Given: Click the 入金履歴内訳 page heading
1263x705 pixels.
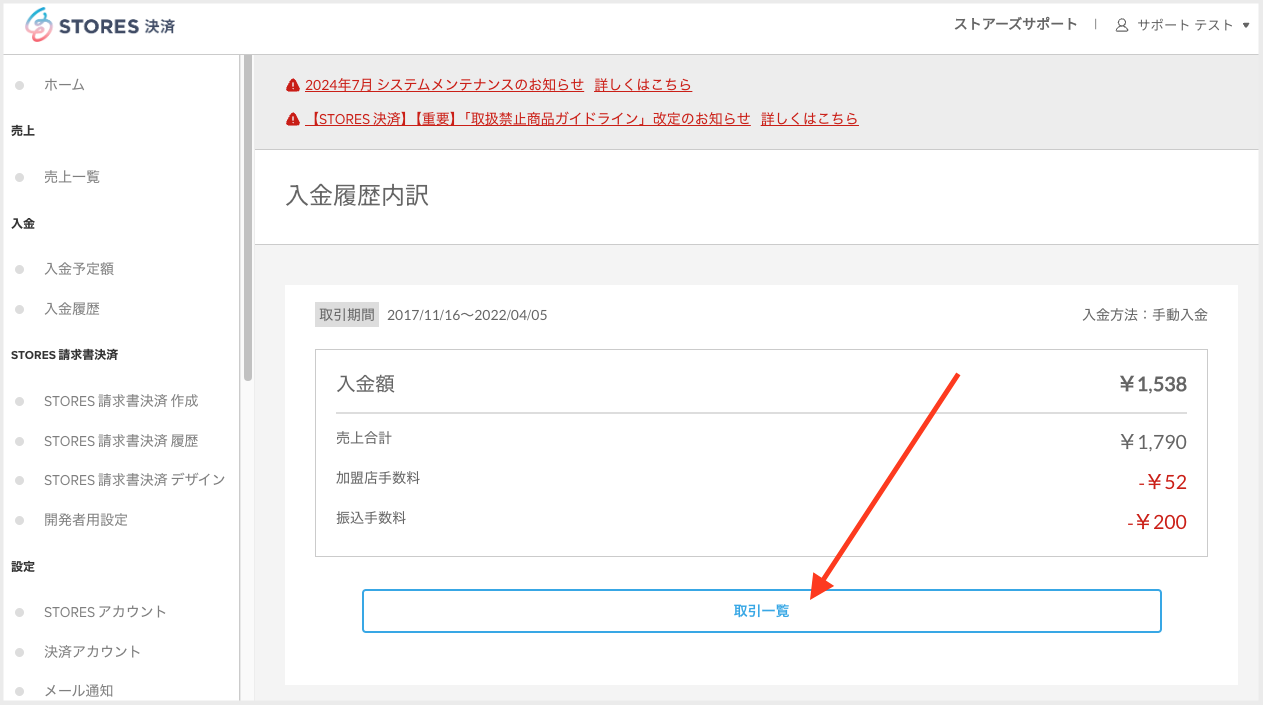Looking at the screenshot, I should tap(357, 196).
